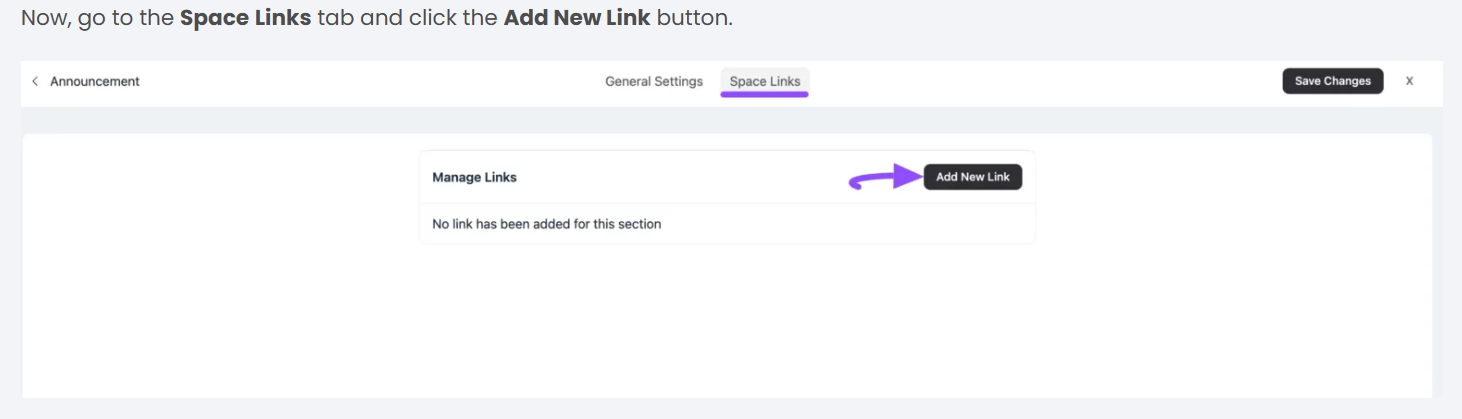
Task: Click the back chevron beside Announcement
Action: click(35, 81)
